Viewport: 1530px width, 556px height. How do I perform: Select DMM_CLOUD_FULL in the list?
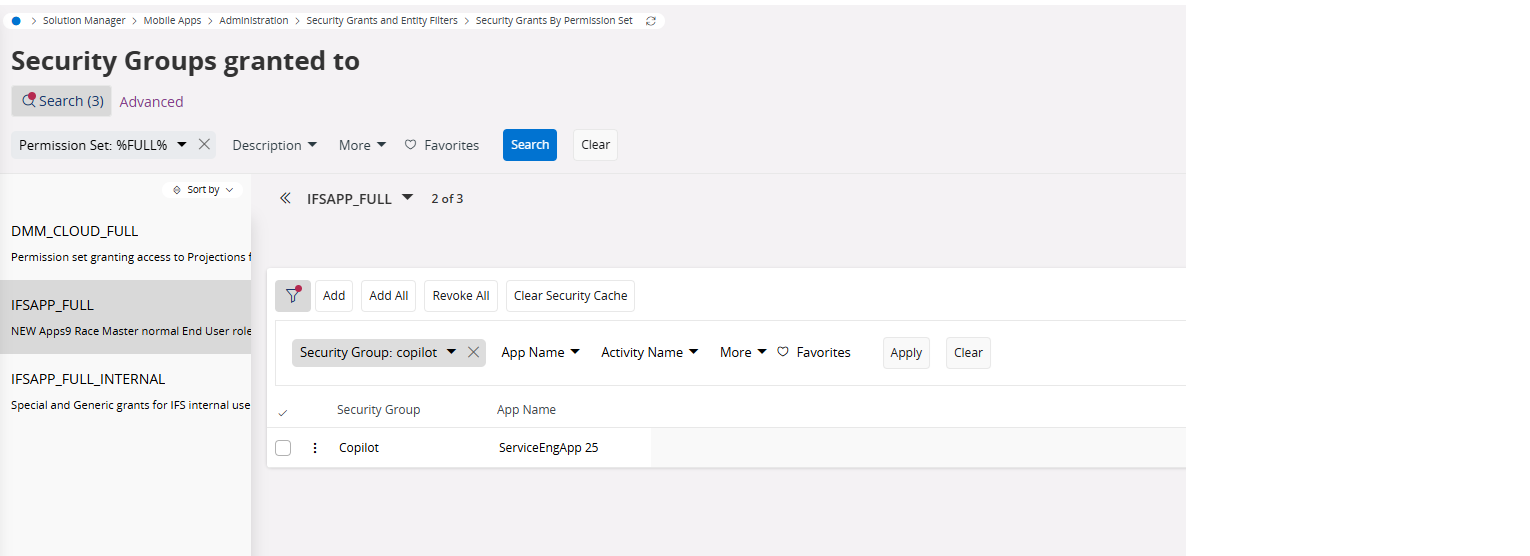[x=75, y=231]
